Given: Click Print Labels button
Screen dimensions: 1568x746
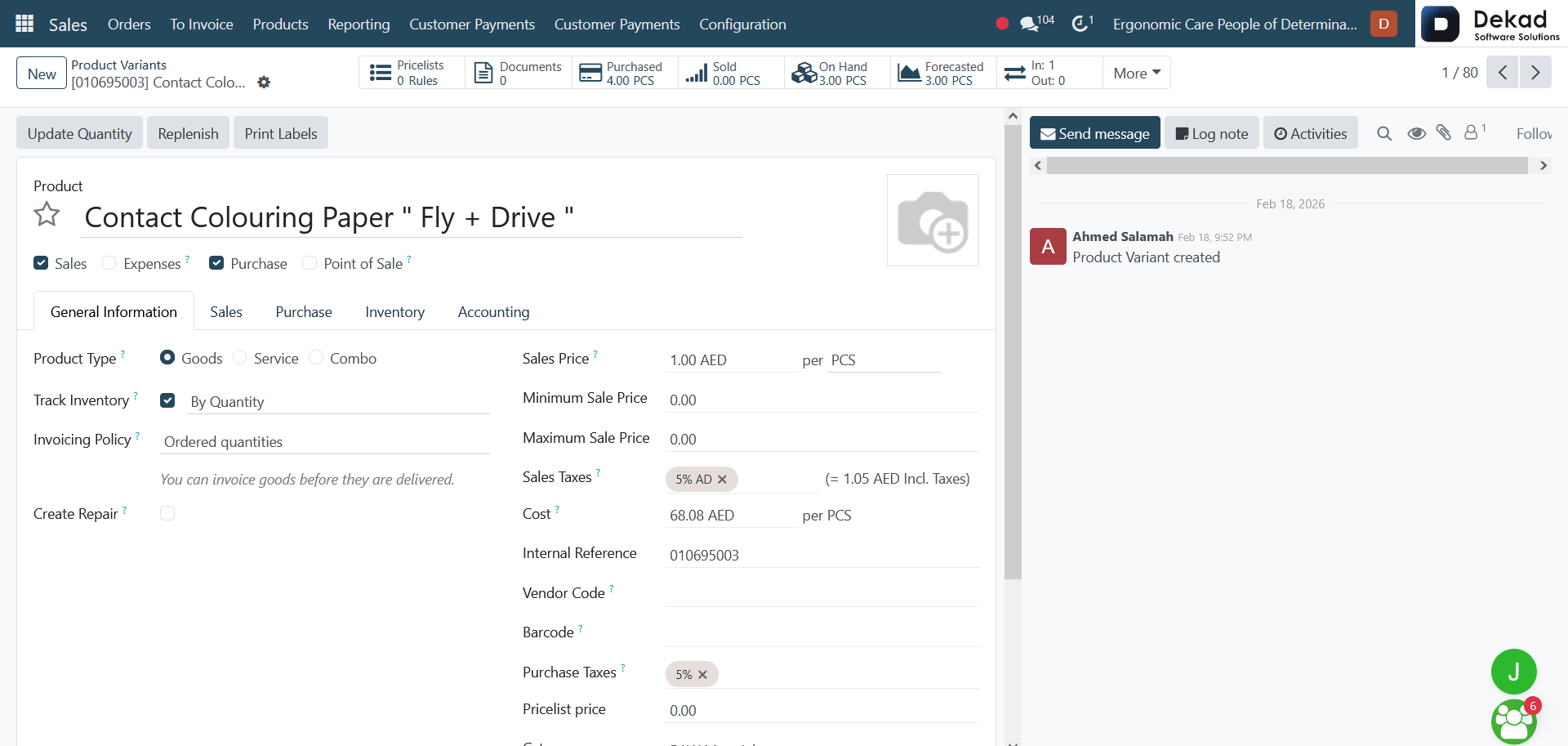Looking at the screenshot, I should (280, 133).
